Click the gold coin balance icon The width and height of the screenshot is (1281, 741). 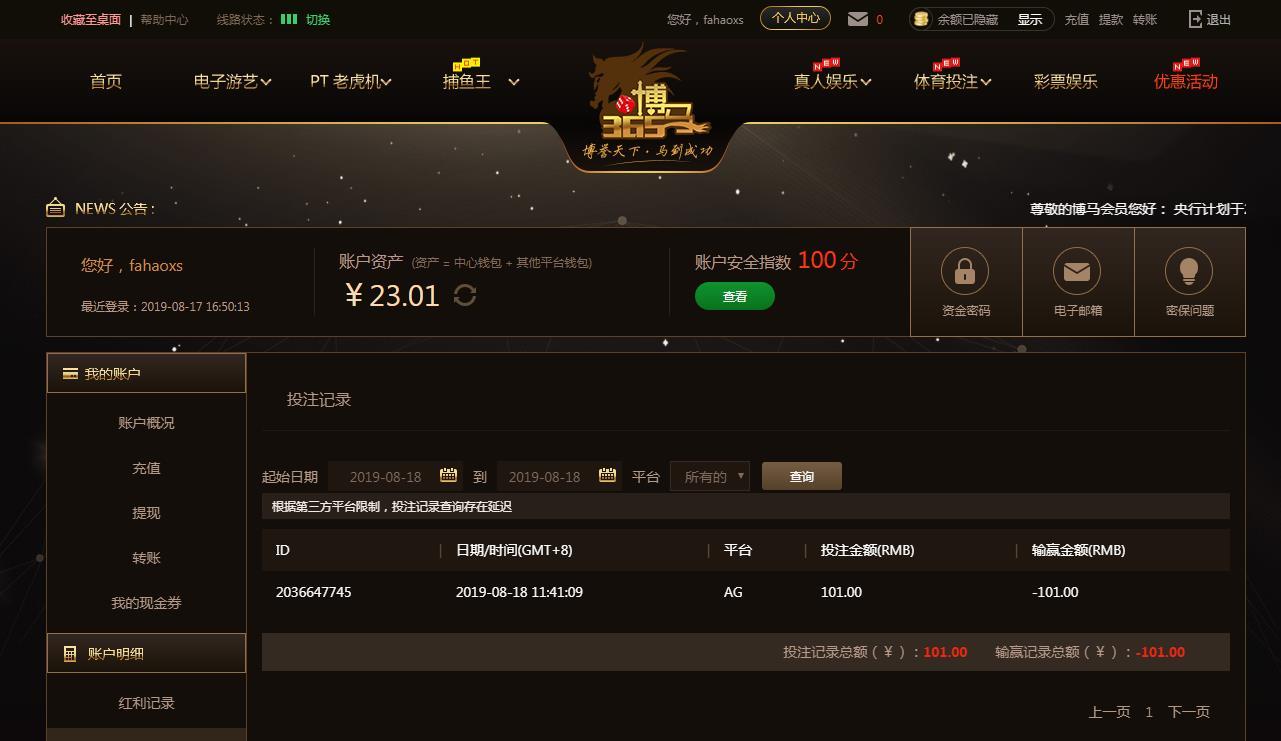[x=922, y=19]
